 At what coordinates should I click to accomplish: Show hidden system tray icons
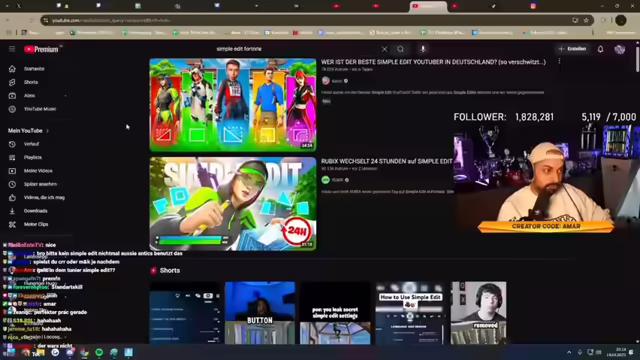tap(569, 352)
